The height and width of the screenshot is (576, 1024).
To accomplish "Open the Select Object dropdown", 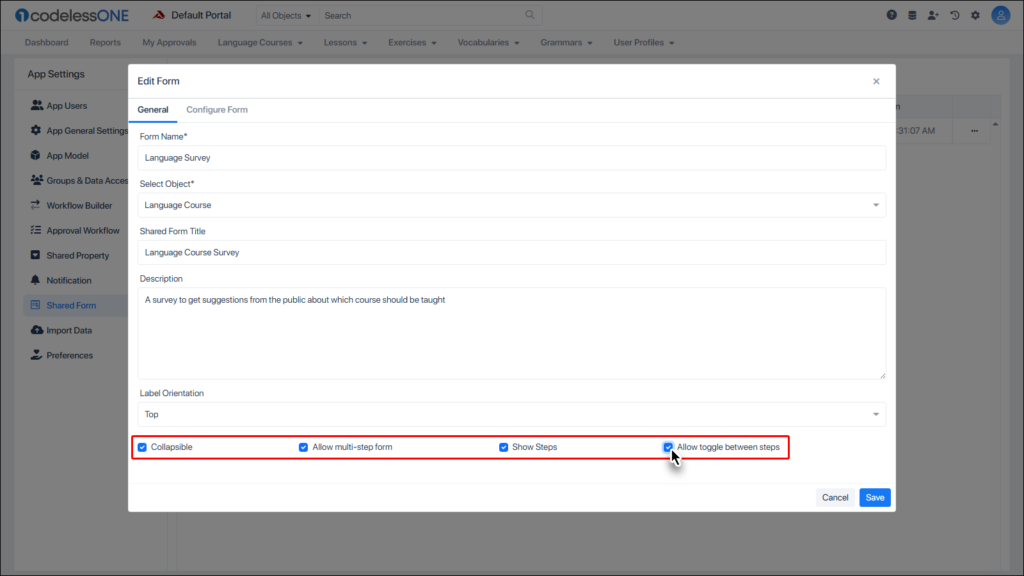I will pyautogui.click(x=512, y=205).
